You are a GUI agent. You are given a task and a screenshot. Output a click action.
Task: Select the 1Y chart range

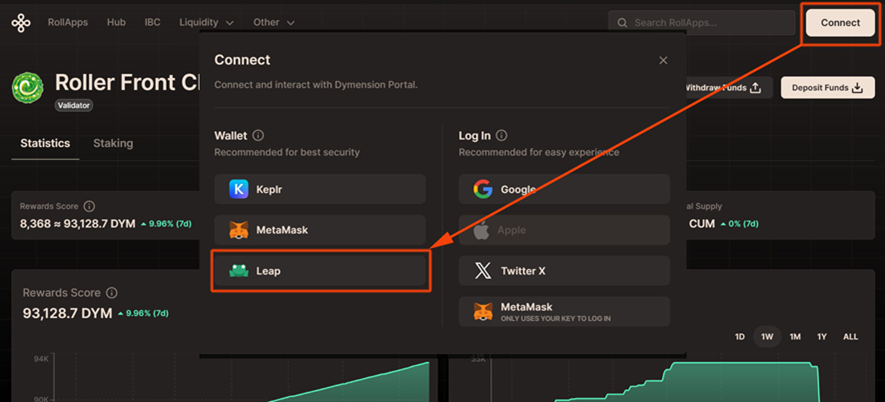coord(822,337)
